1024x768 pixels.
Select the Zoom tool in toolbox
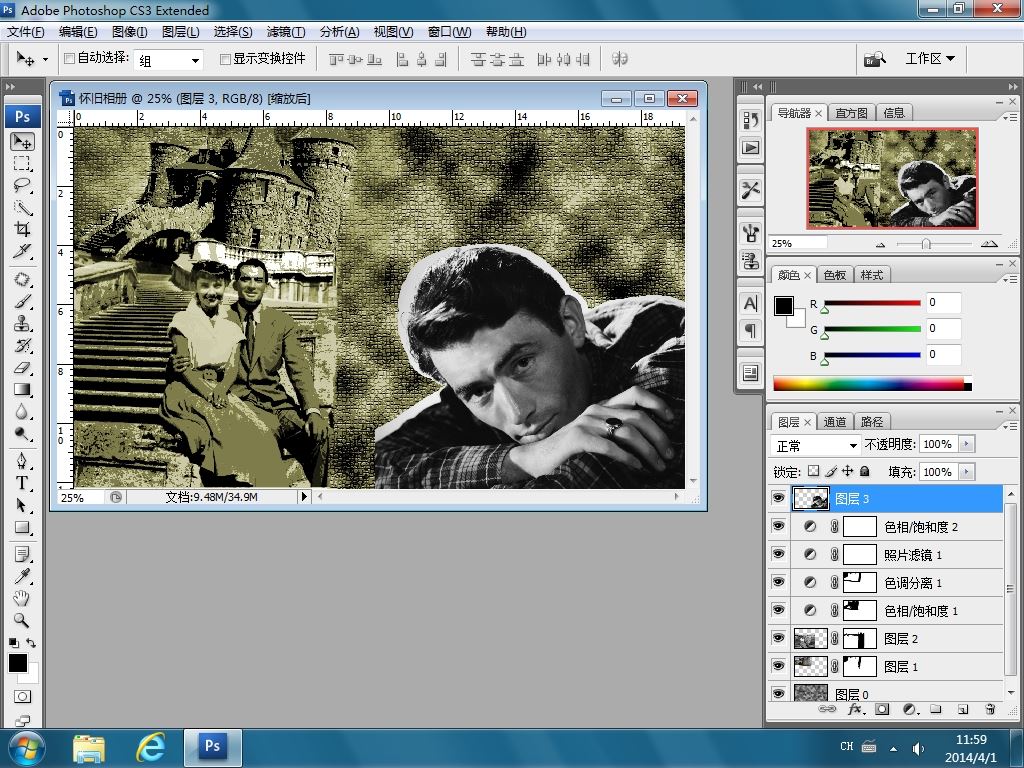[x=22, y=620]
